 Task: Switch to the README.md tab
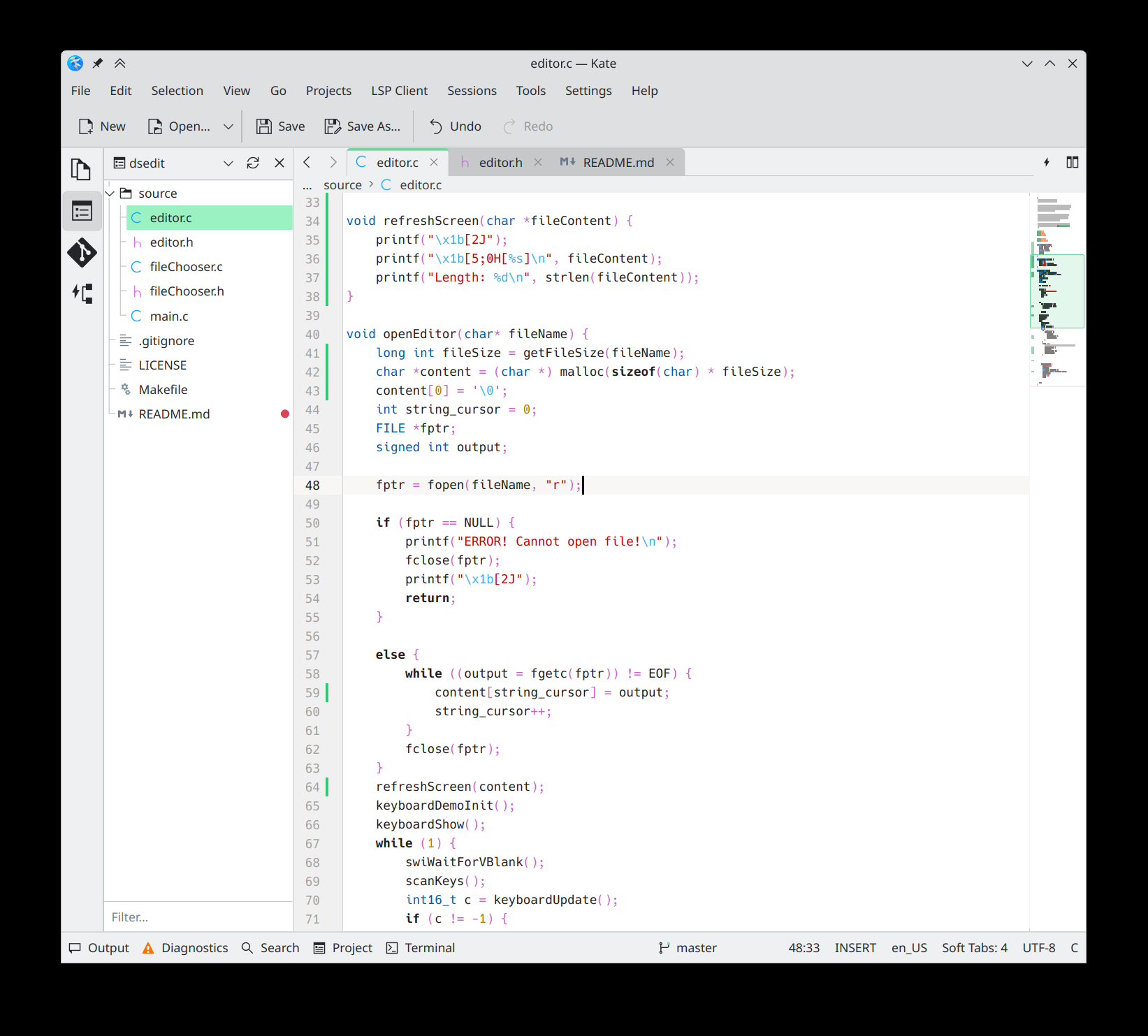point(618,162)
